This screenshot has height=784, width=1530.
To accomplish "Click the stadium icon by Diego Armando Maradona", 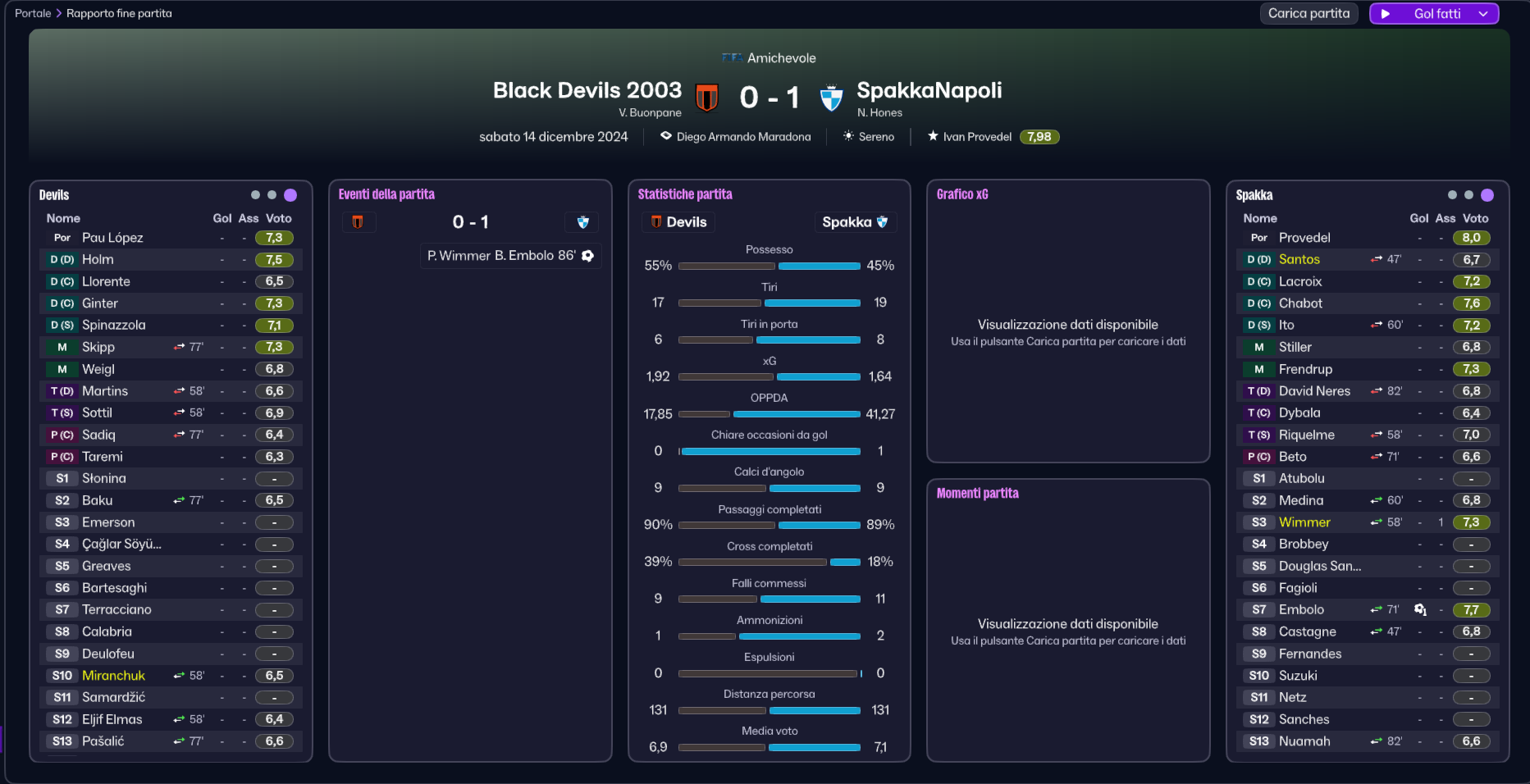I will [666, 136].
